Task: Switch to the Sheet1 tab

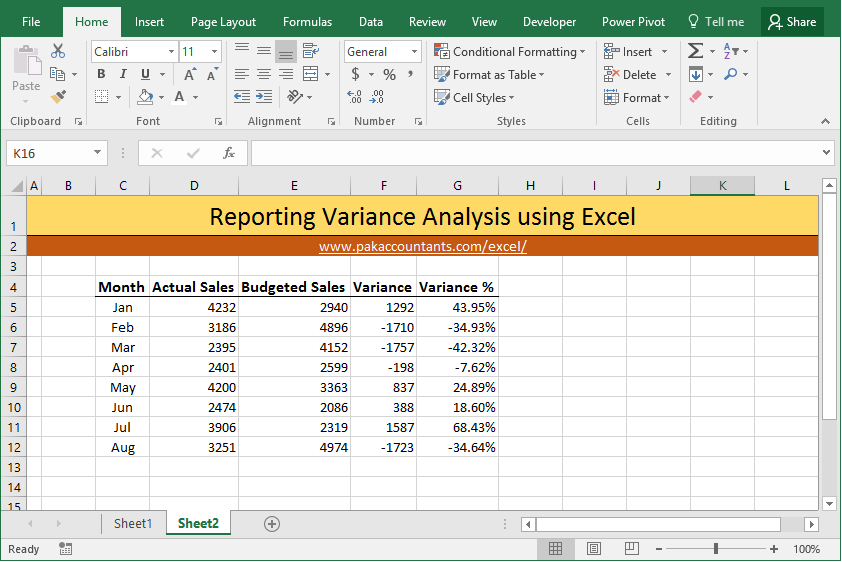Action: click(133, 523)
